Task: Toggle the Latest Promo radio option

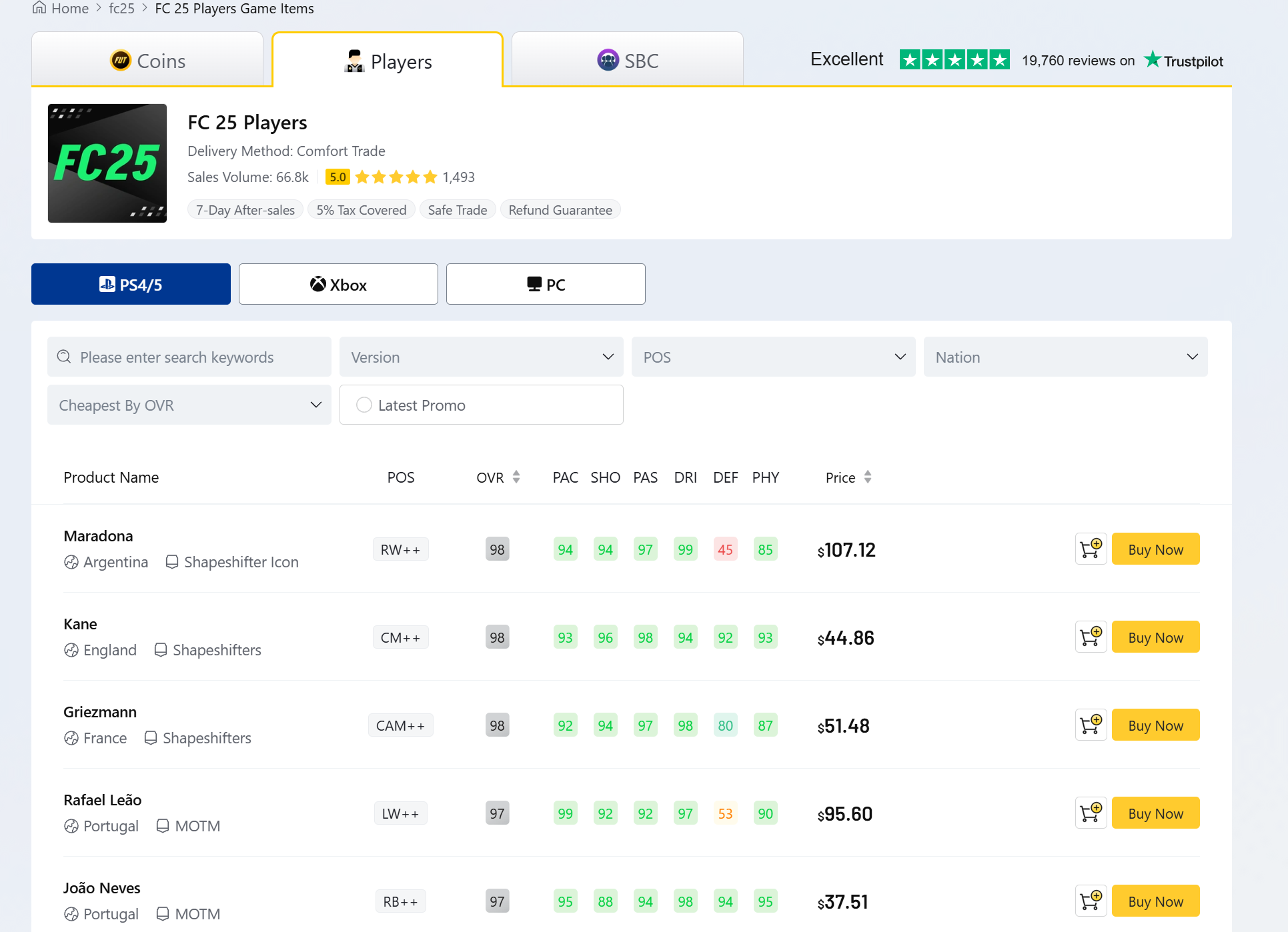Action: (x=364, y=405)
